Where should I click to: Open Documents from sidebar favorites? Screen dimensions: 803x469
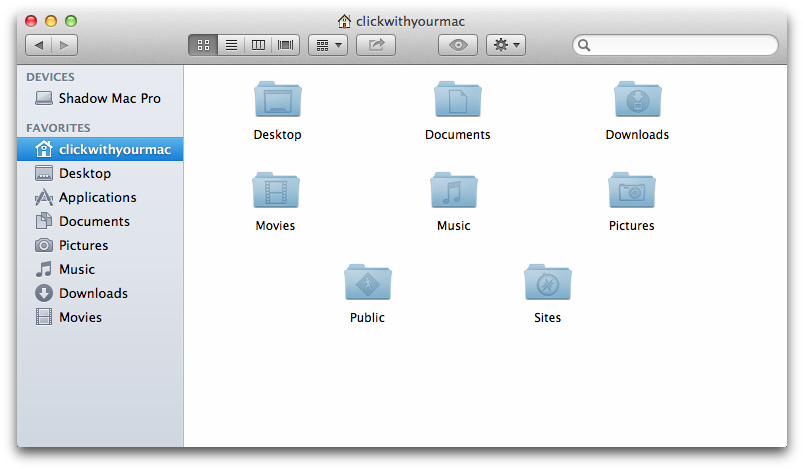(x=100, y=221)
